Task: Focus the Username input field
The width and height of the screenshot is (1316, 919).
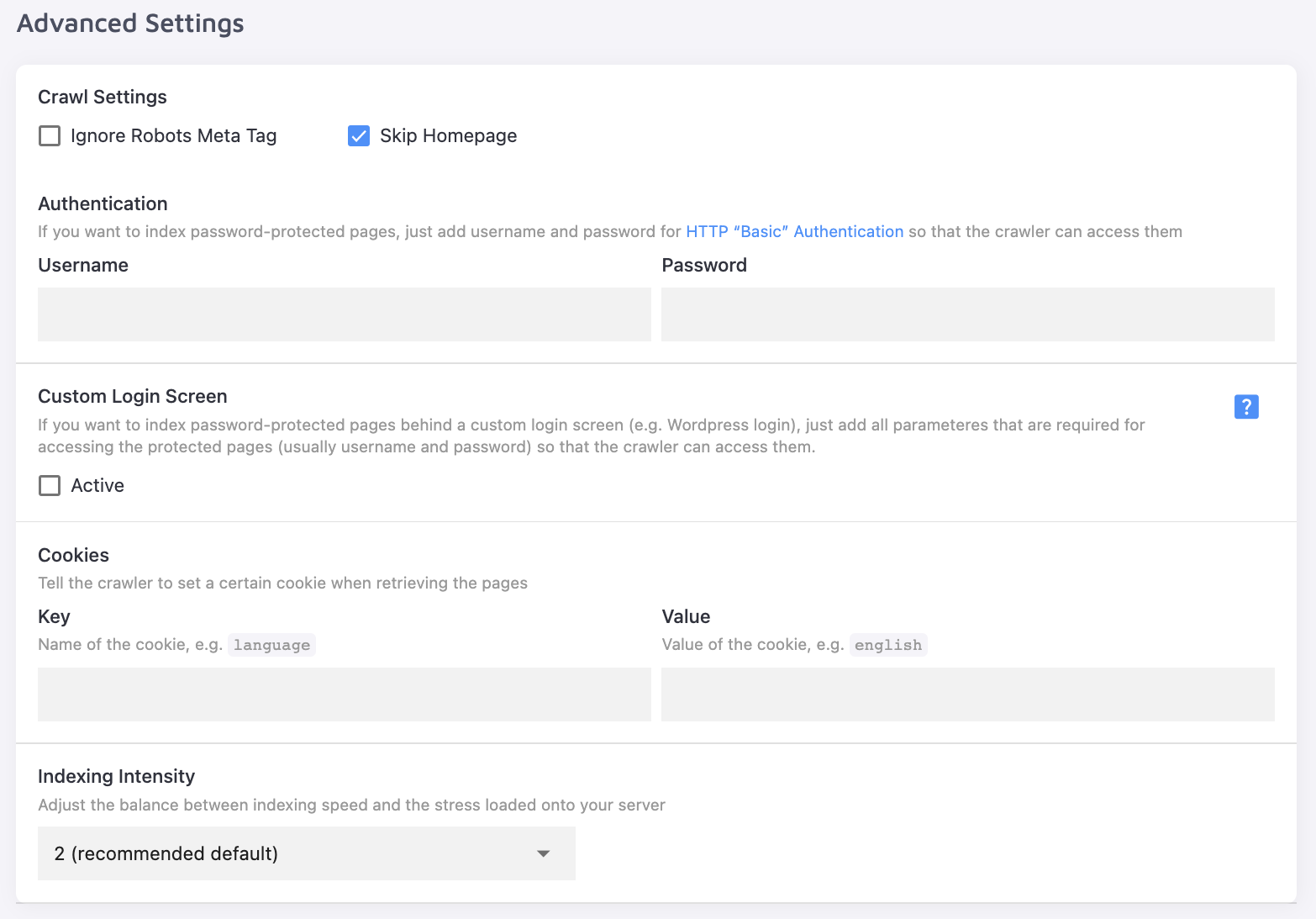Action: pyautogui.click(x=344, y=314)
